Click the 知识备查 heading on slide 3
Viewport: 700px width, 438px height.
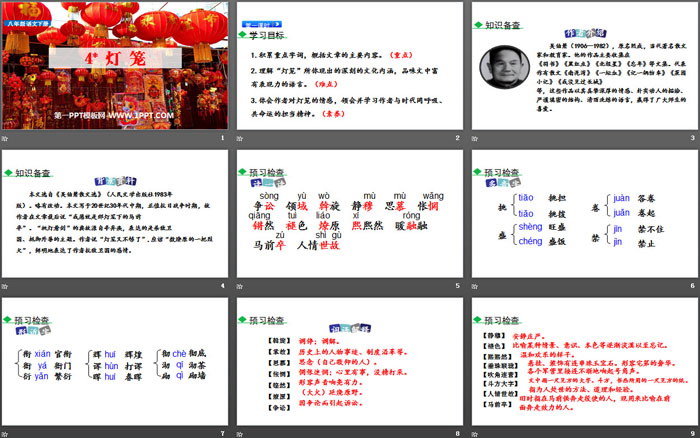503,25
